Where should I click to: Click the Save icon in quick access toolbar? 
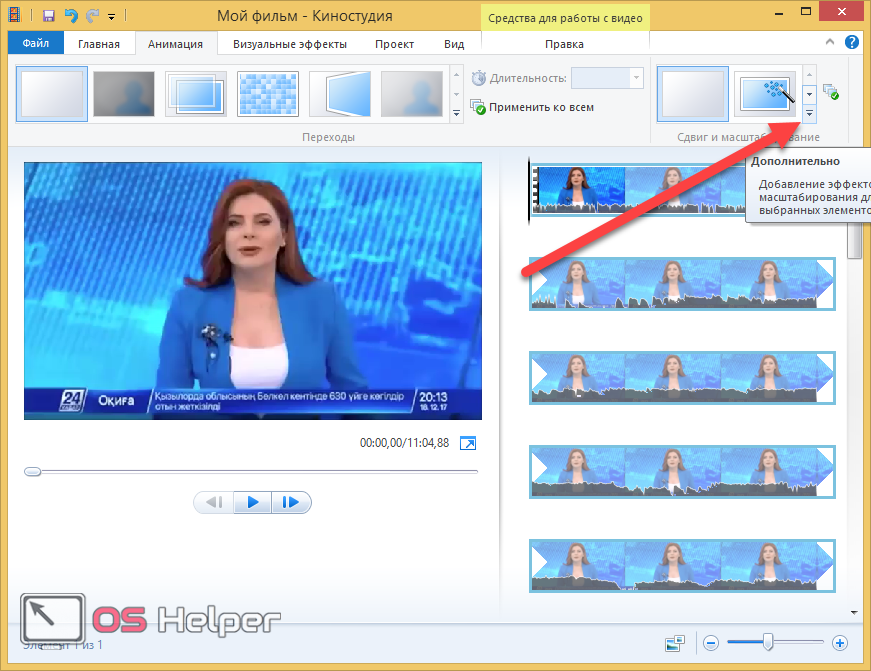point(48,16)
